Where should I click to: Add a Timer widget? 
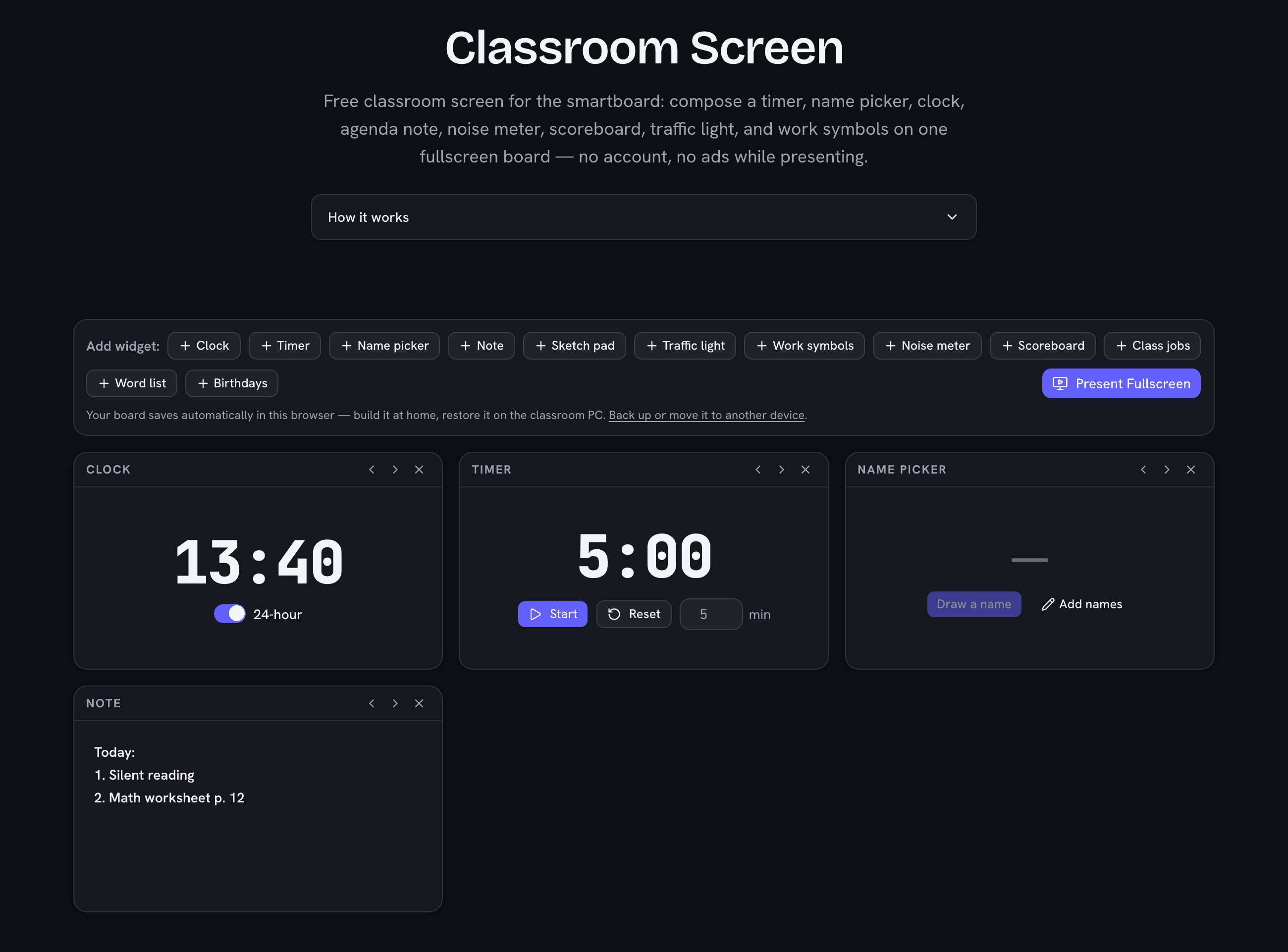click(285, 346)
